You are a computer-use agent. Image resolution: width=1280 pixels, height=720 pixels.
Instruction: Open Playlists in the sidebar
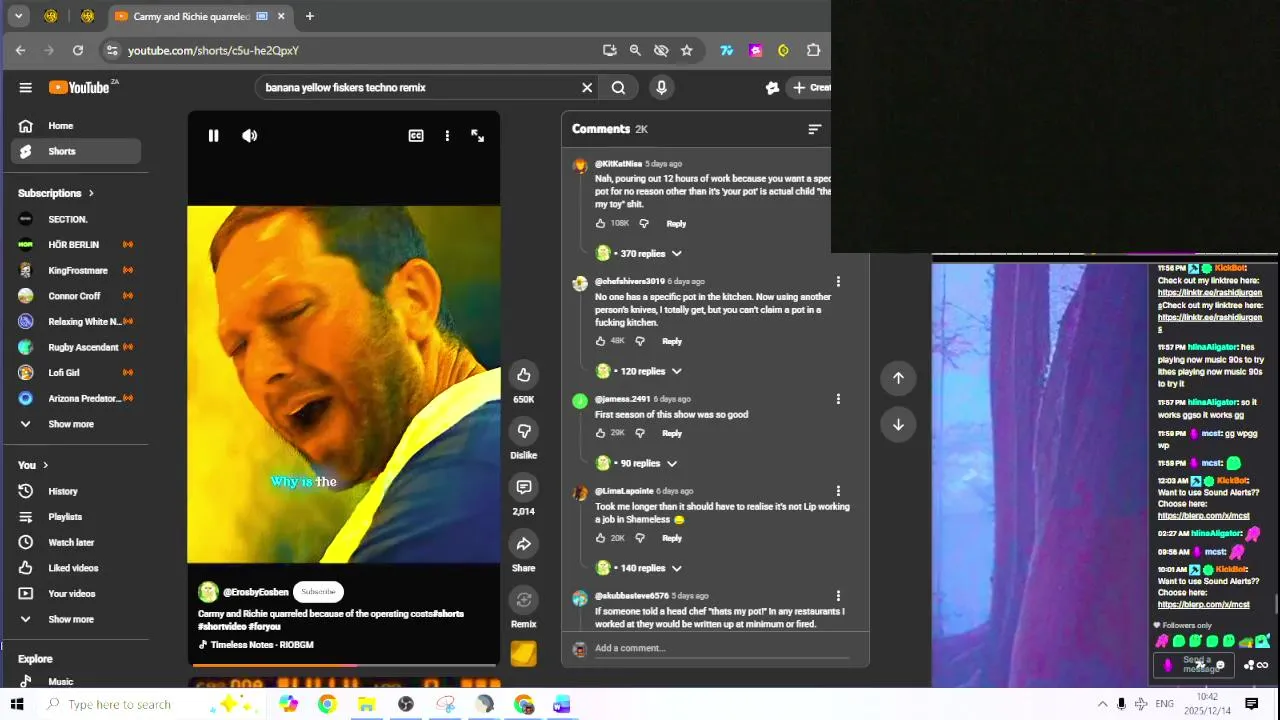point(76,517)
